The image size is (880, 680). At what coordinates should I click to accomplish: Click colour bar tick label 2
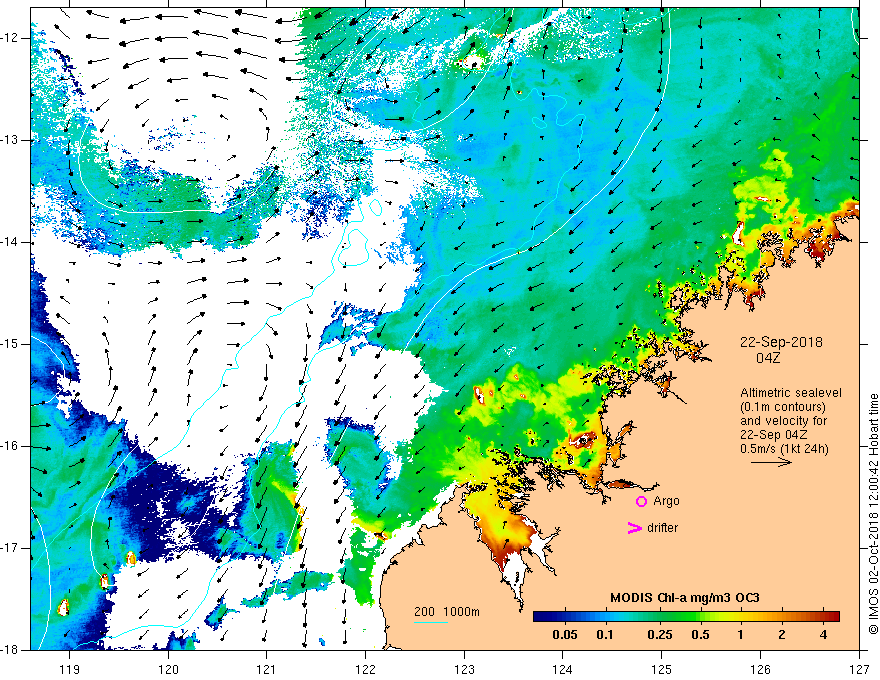coord(782,635)
